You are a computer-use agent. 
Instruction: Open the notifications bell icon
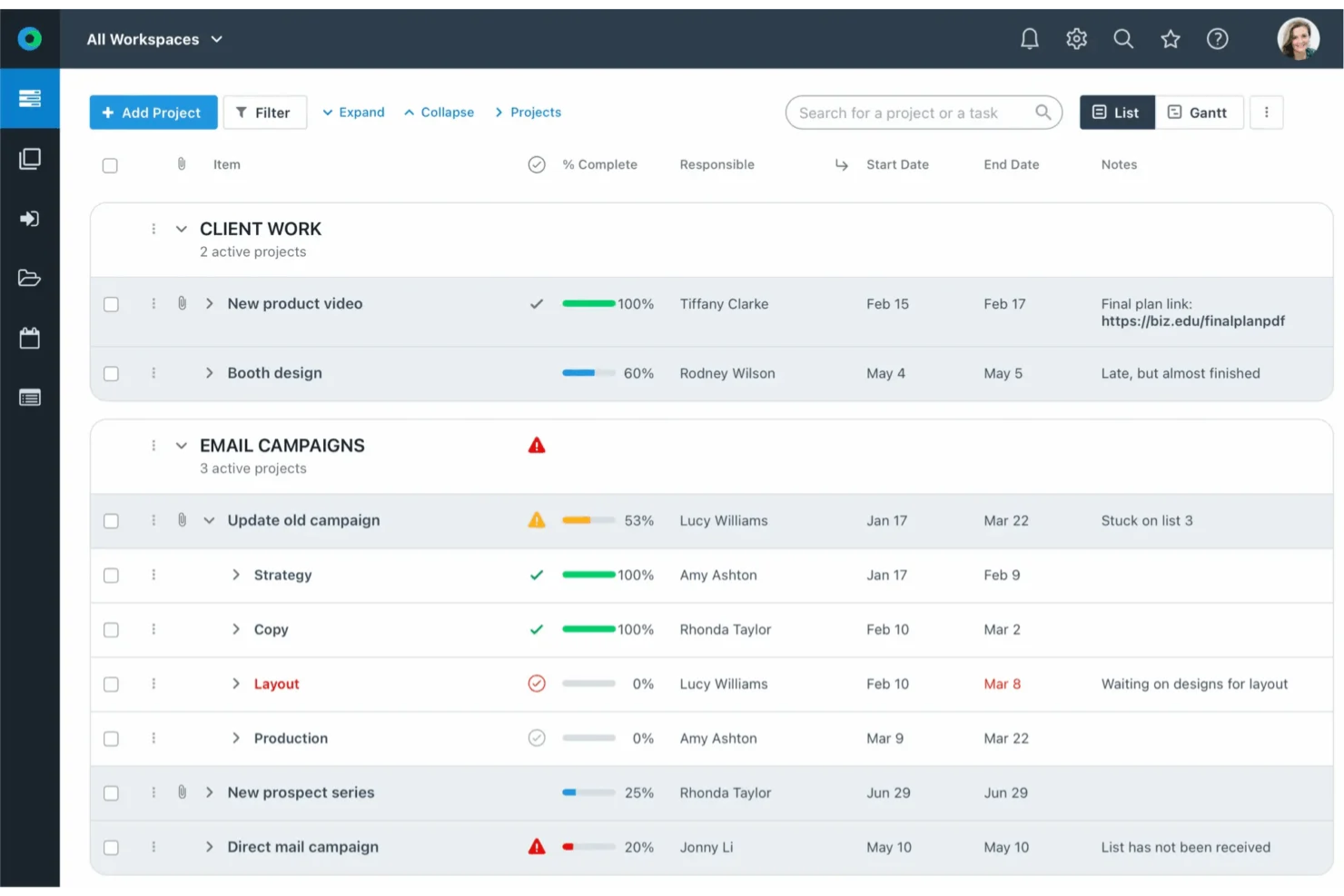1029,38
